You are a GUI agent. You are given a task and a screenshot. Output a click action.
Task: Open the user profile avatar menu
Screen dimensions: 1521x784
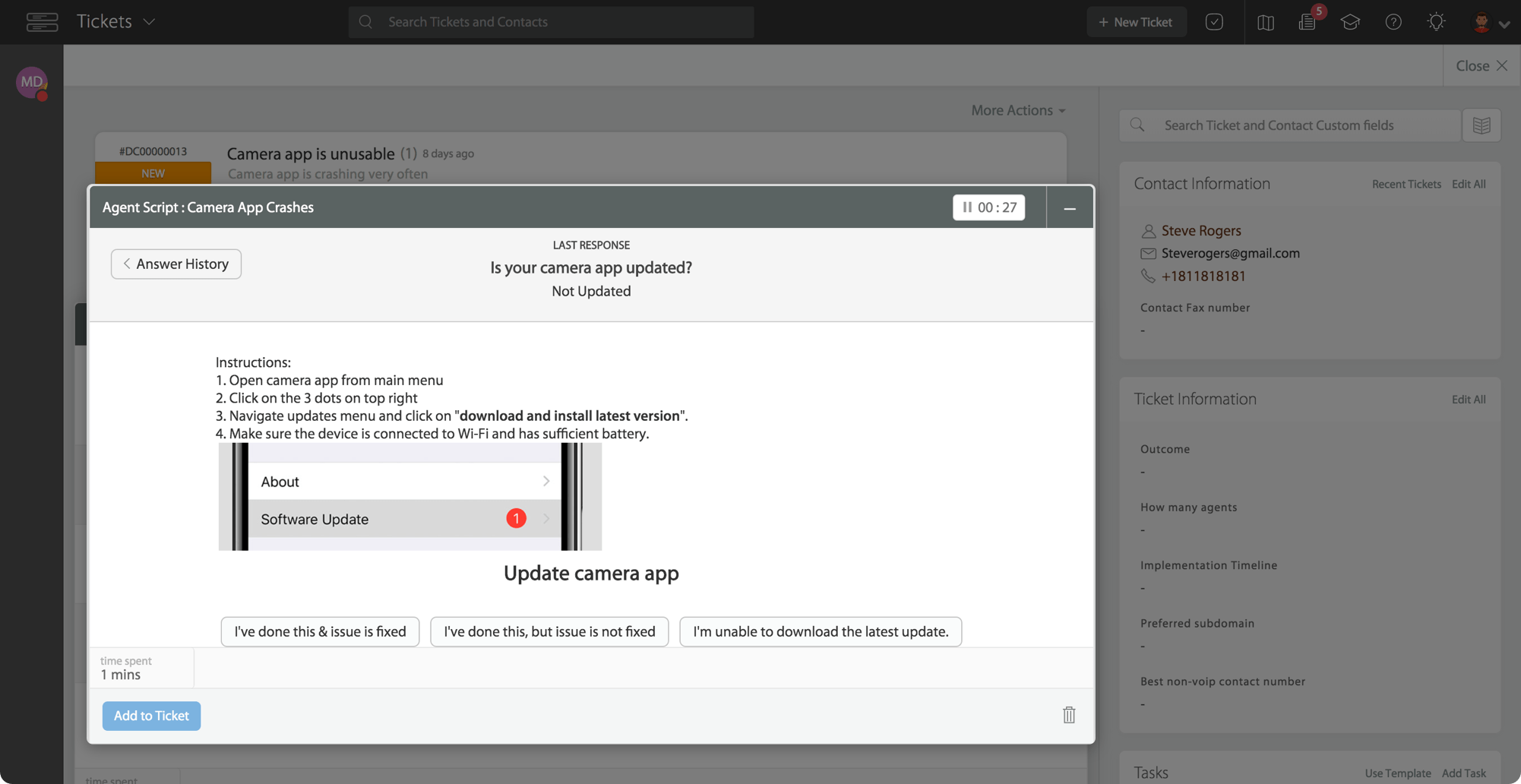pos(1490,23)
